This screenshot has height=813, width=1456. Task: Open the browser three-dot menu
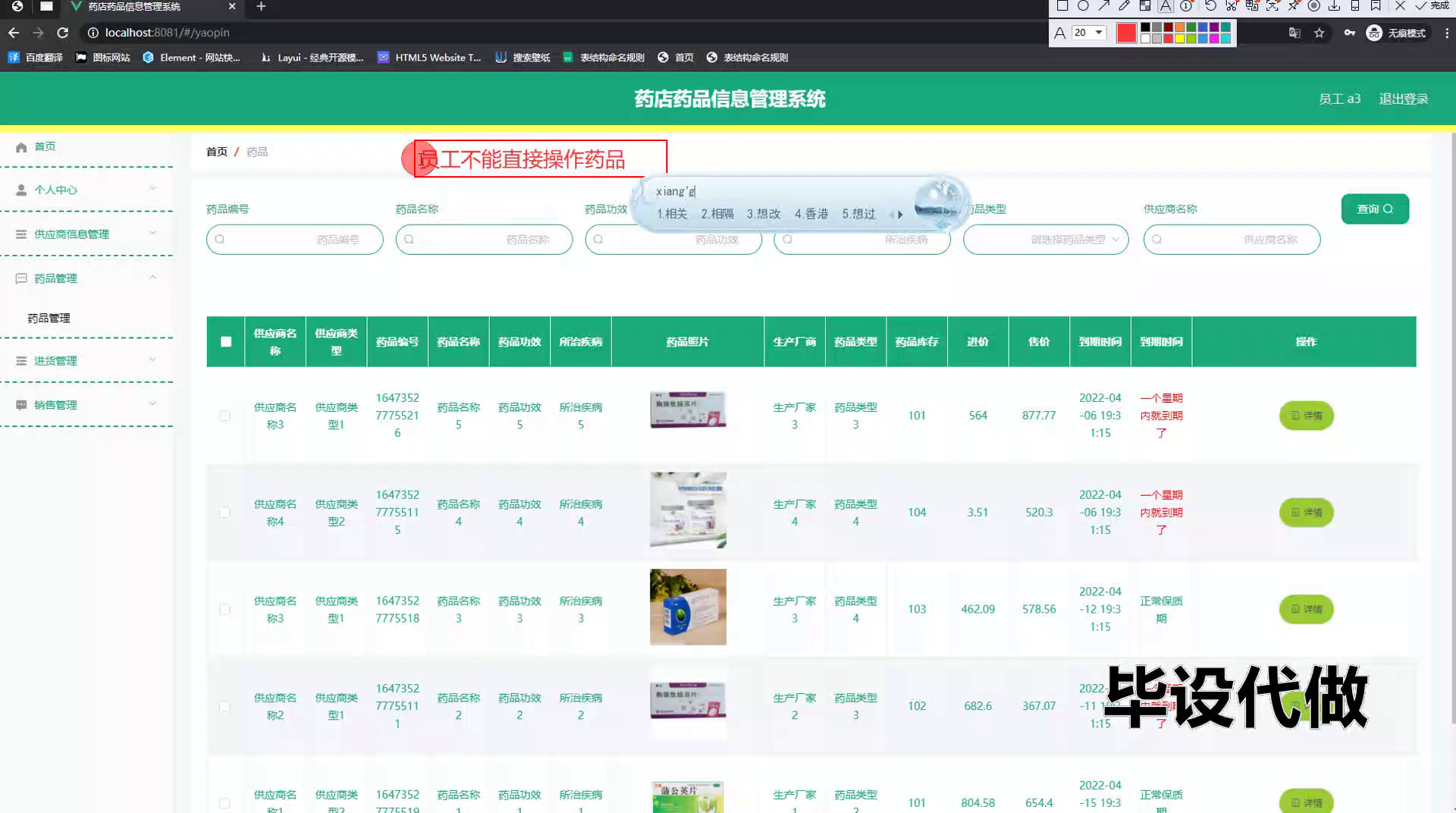click(x=1446, y=33)
